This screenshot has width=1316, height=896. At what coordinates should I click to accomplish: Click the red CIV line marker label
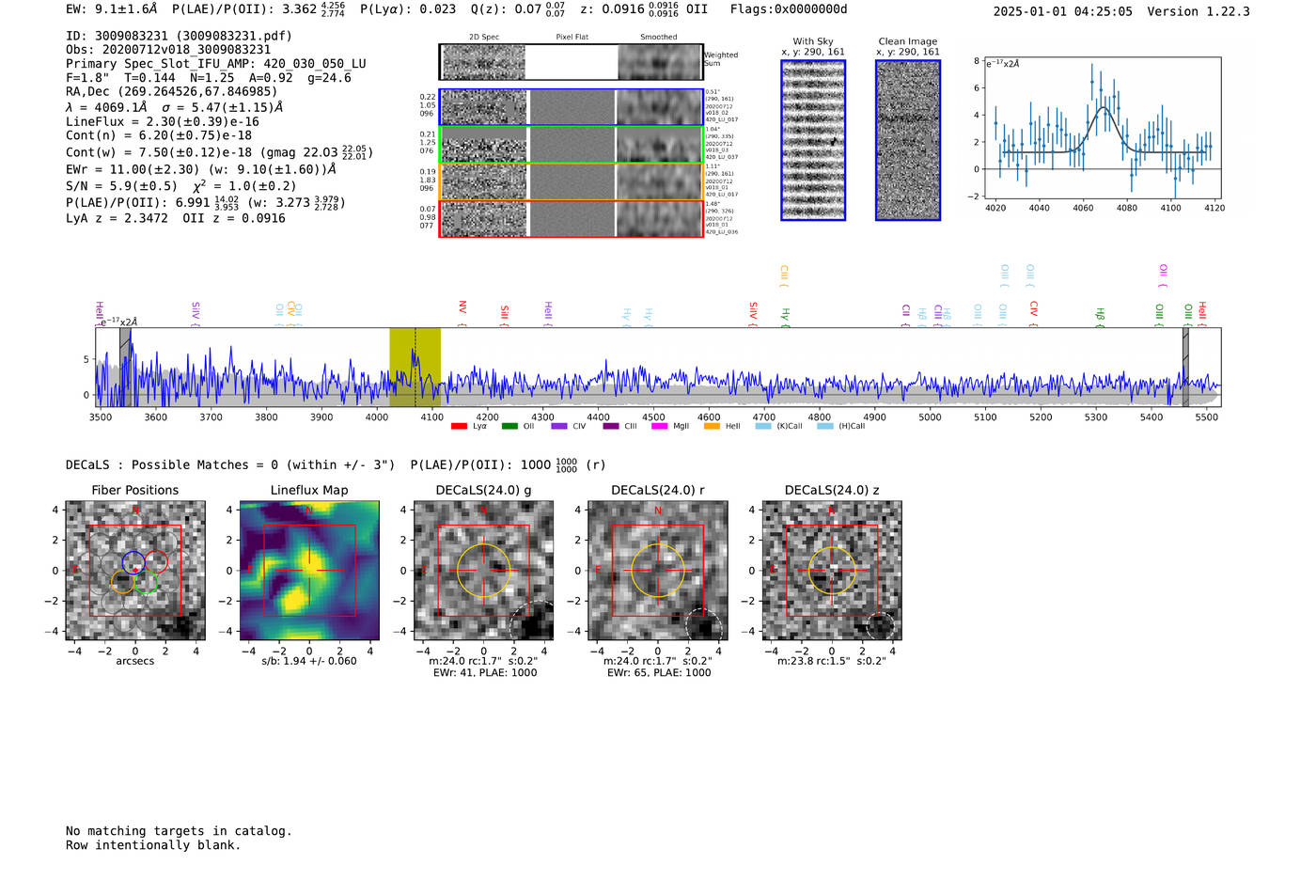1034,314
